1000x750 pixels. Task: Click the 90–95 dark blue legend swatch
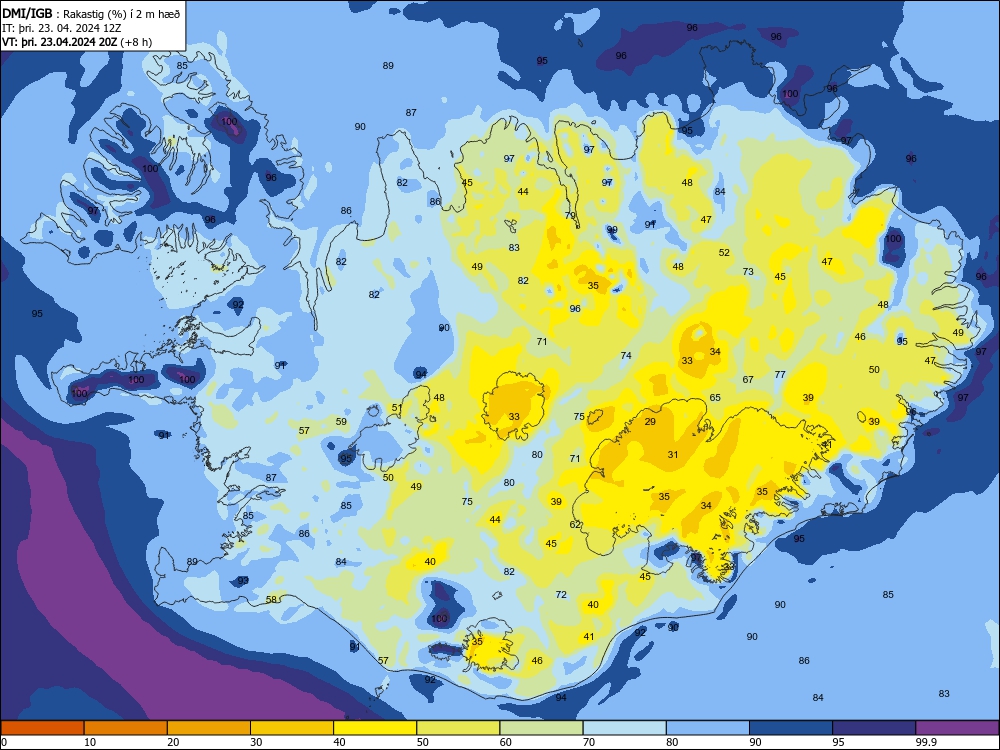point(791,728)
